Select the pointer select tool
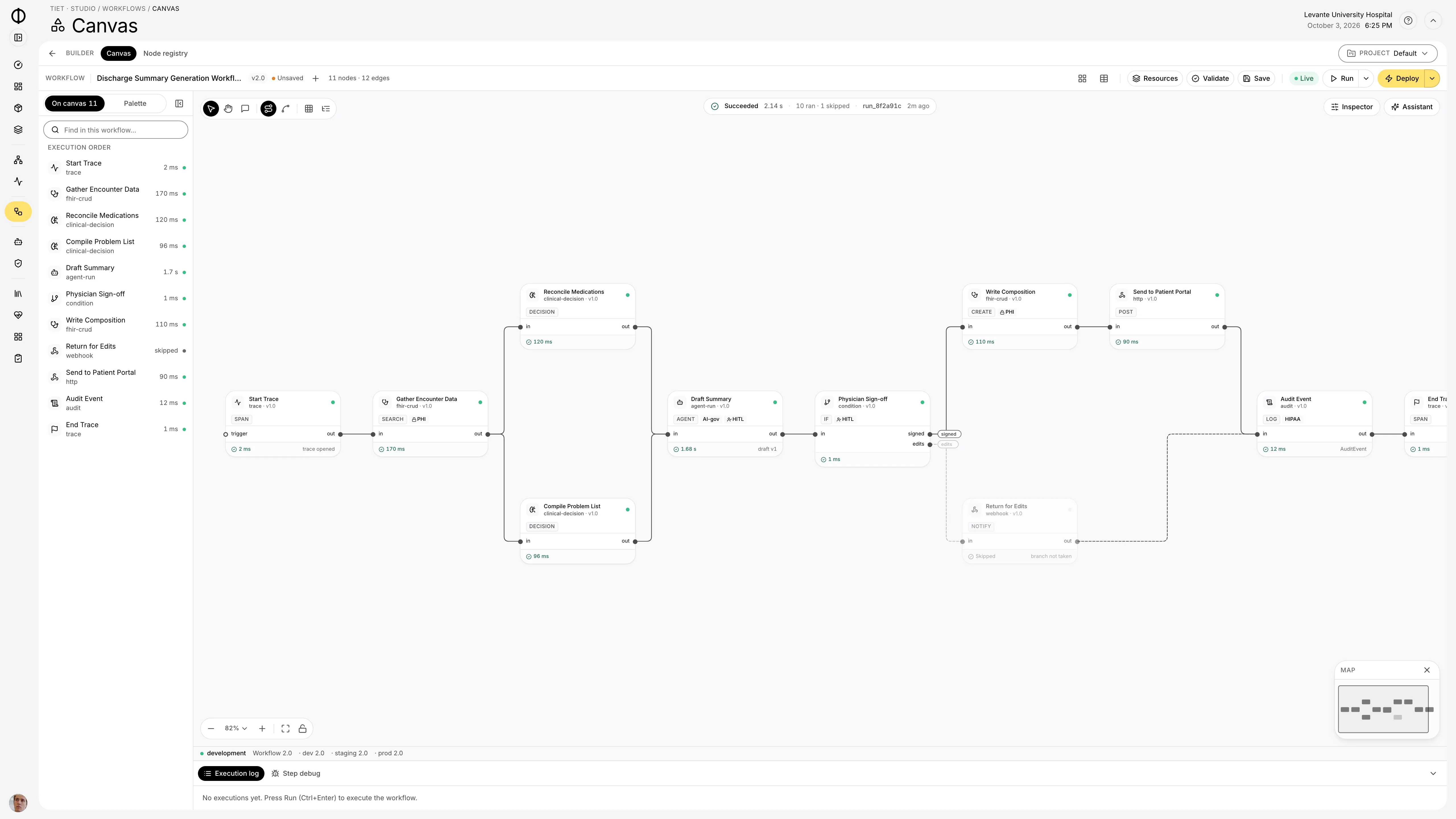The width and height of the screenshot is (1456, 819). point(211,109)
